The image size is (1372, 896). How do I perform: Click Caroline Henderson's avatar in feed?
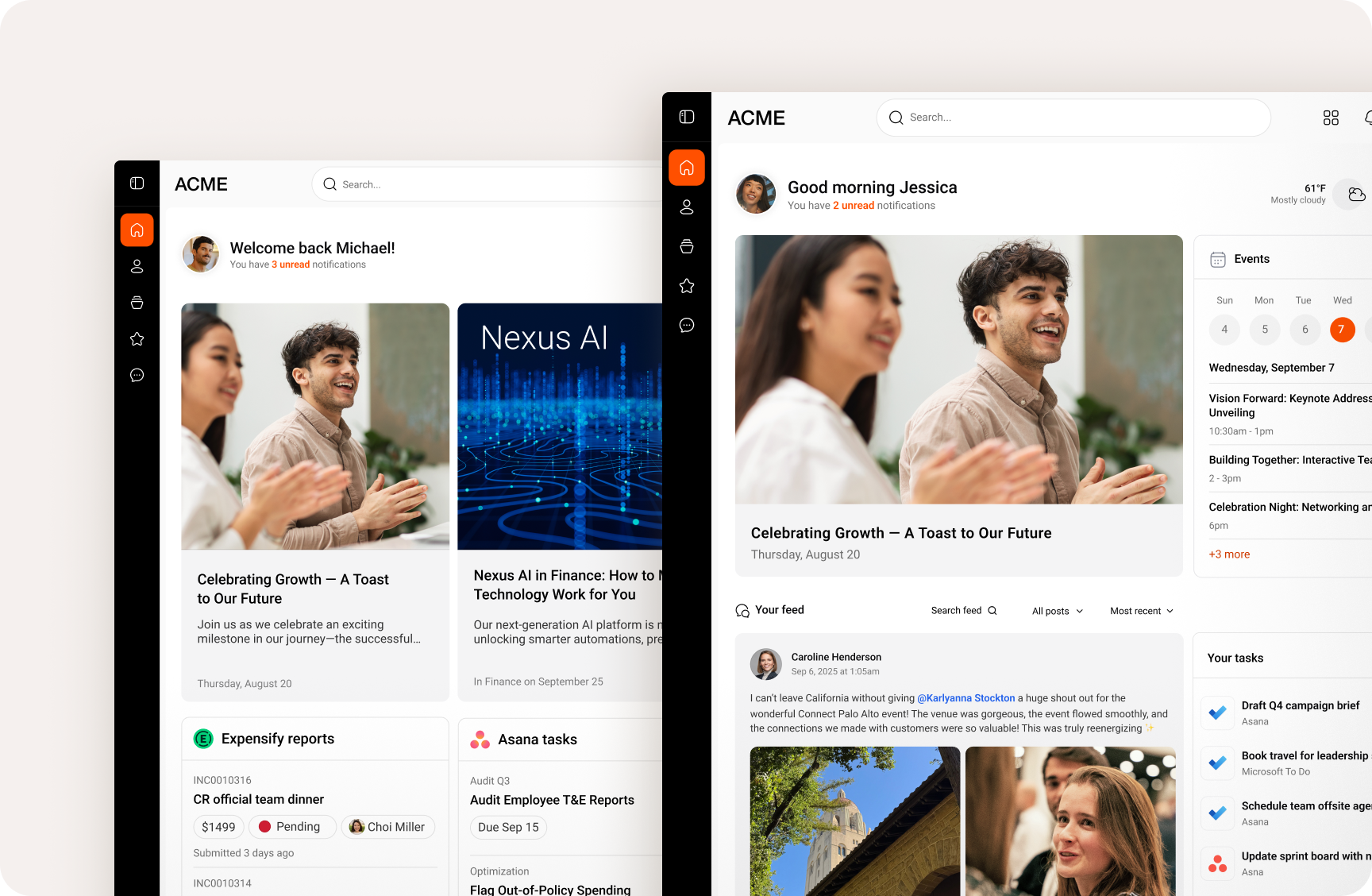(x=766, y=664)
